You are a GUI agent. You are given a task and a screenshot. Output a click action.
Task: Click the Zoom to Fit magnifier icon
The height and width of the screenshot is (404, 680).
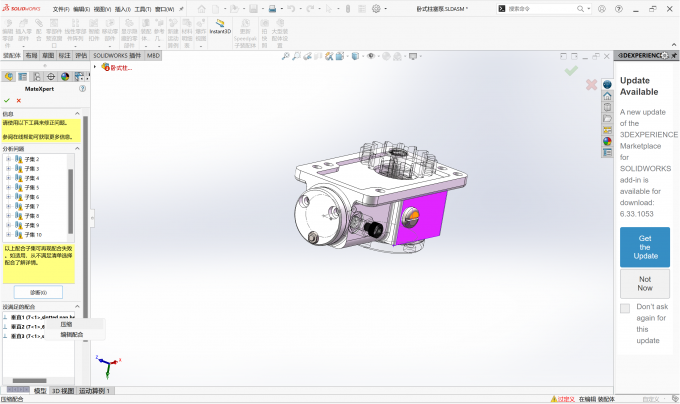(x=285, y=56)
